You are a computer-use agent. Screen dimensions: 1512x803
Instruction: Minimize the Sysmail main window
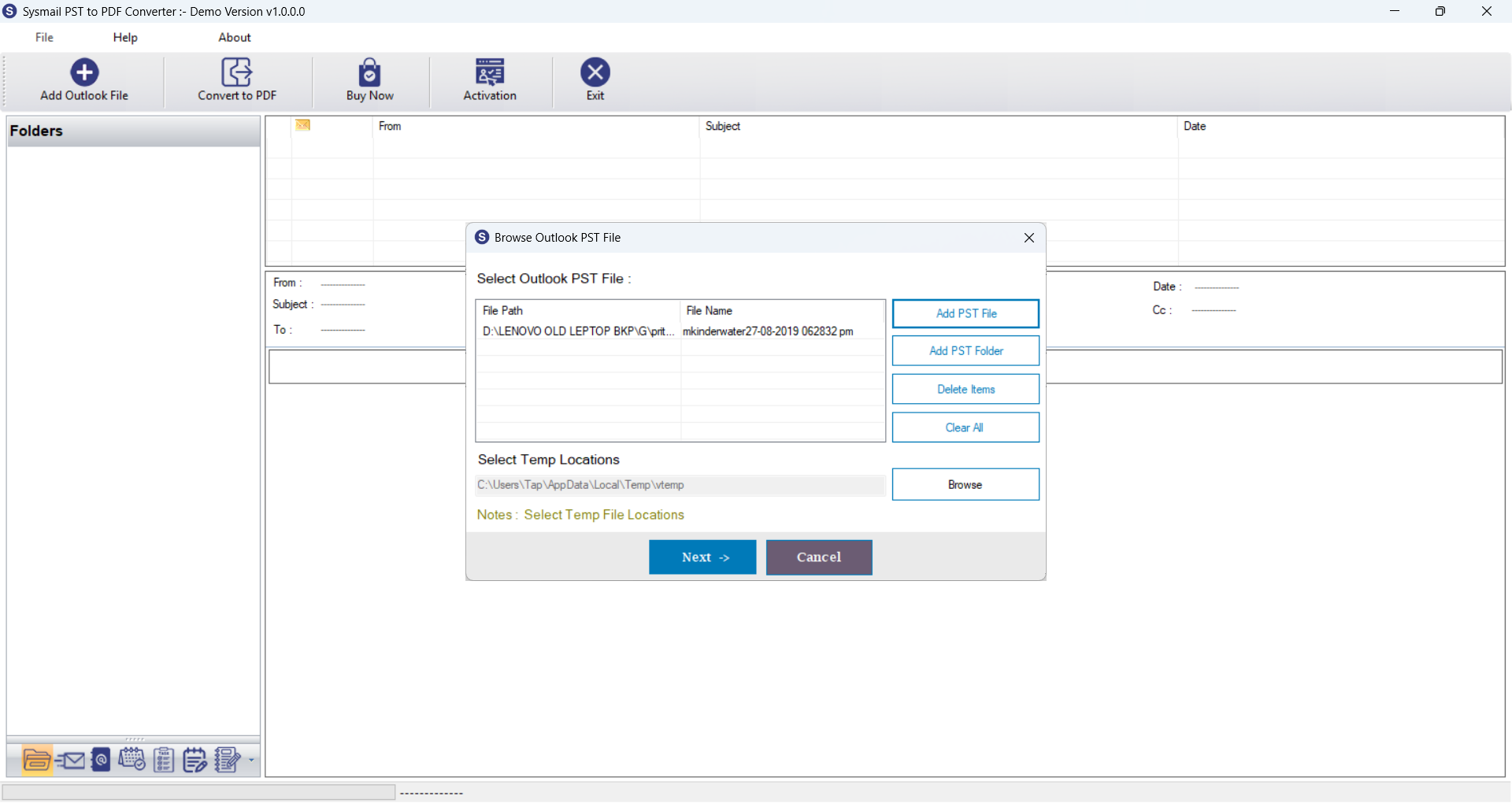coord(1395,11)
